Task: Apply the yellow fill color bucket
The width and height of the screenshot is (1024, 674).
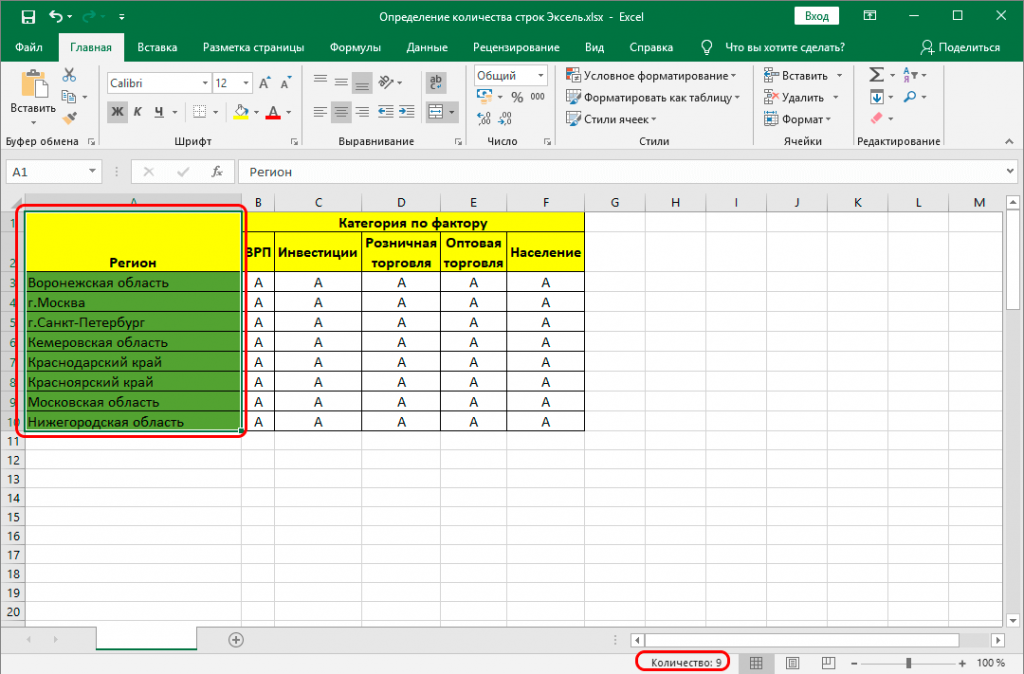Action: click(241, 112)
